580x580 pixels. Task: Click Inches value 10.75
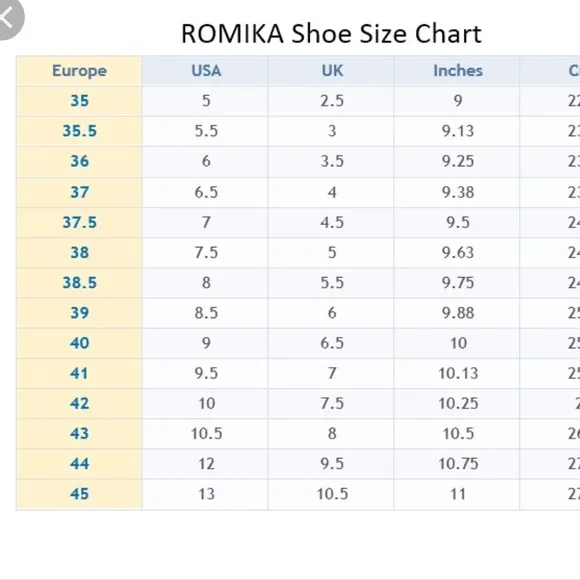pyautogui.click(x=458, y=463)
